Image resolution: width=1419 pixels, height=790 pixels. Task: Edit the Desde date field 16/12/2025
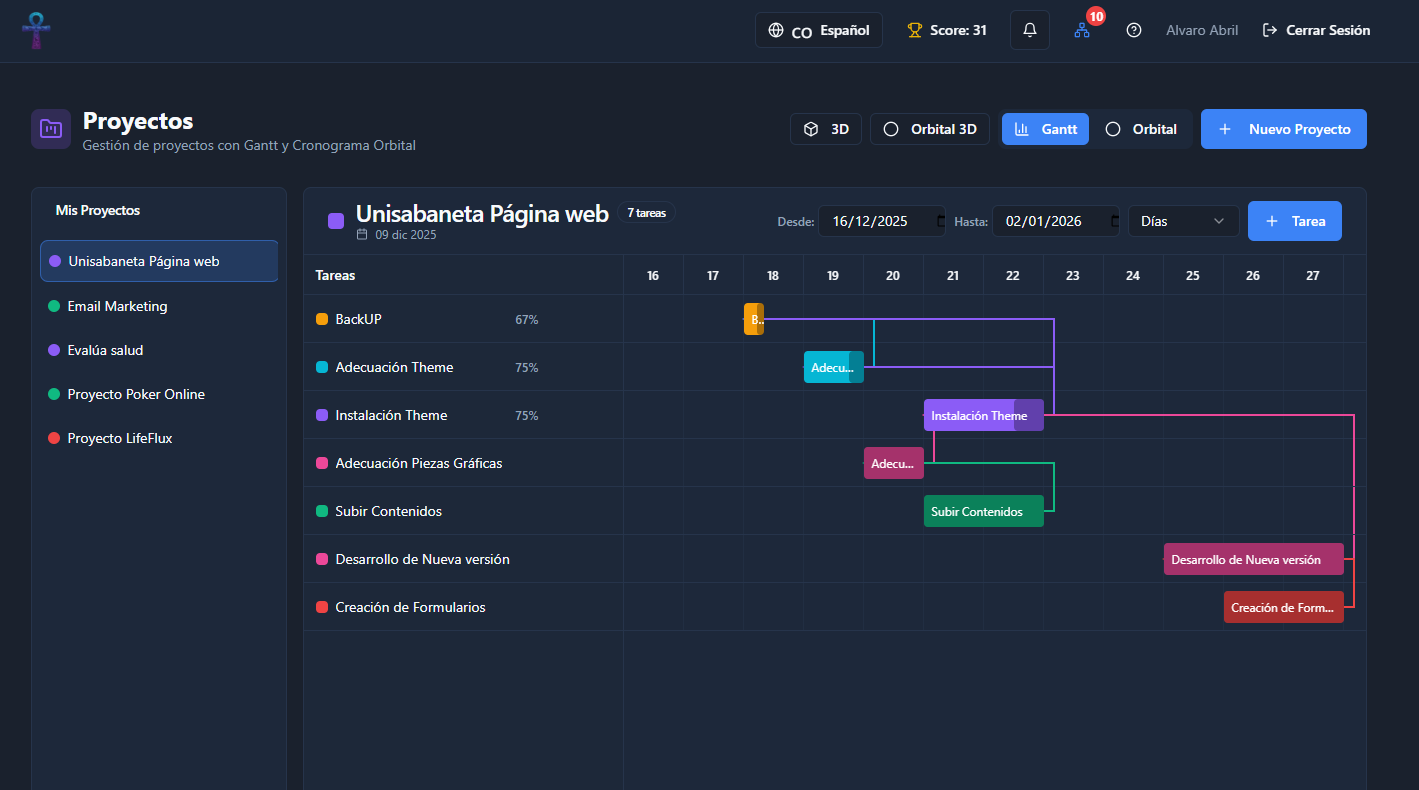pyautogui.click(x=882, y=221)
